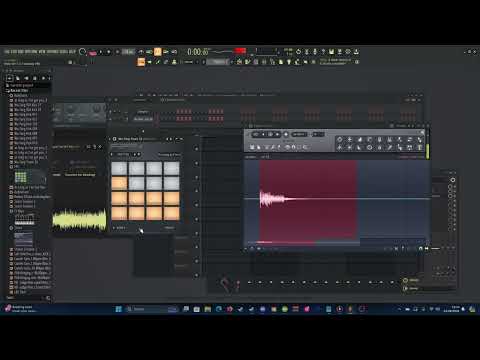
Task: Click the tempo display field
Action: 128,52
